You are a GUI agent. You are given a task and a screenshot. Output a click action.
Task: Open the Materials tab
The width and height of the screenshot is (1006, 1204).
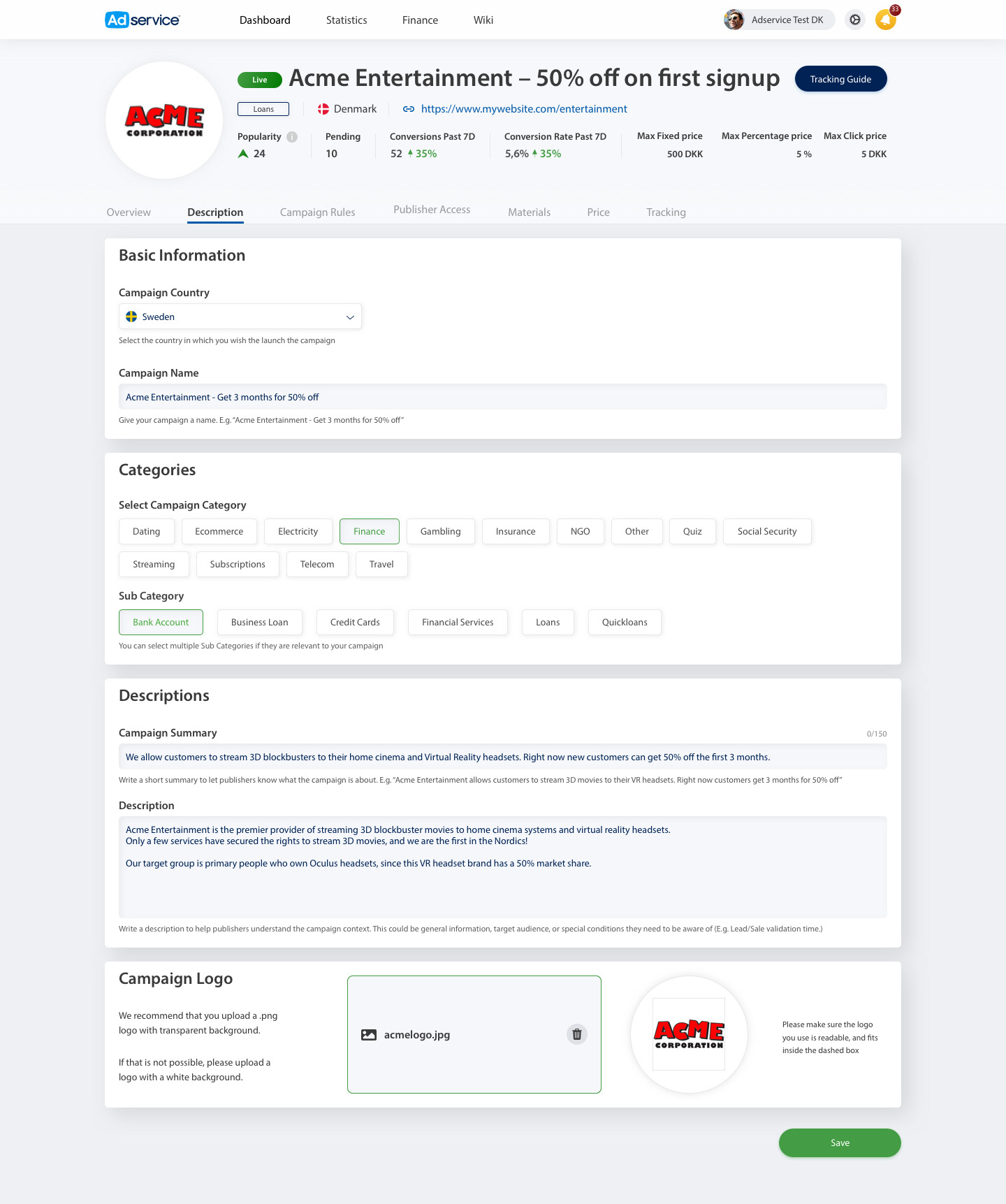529,212
